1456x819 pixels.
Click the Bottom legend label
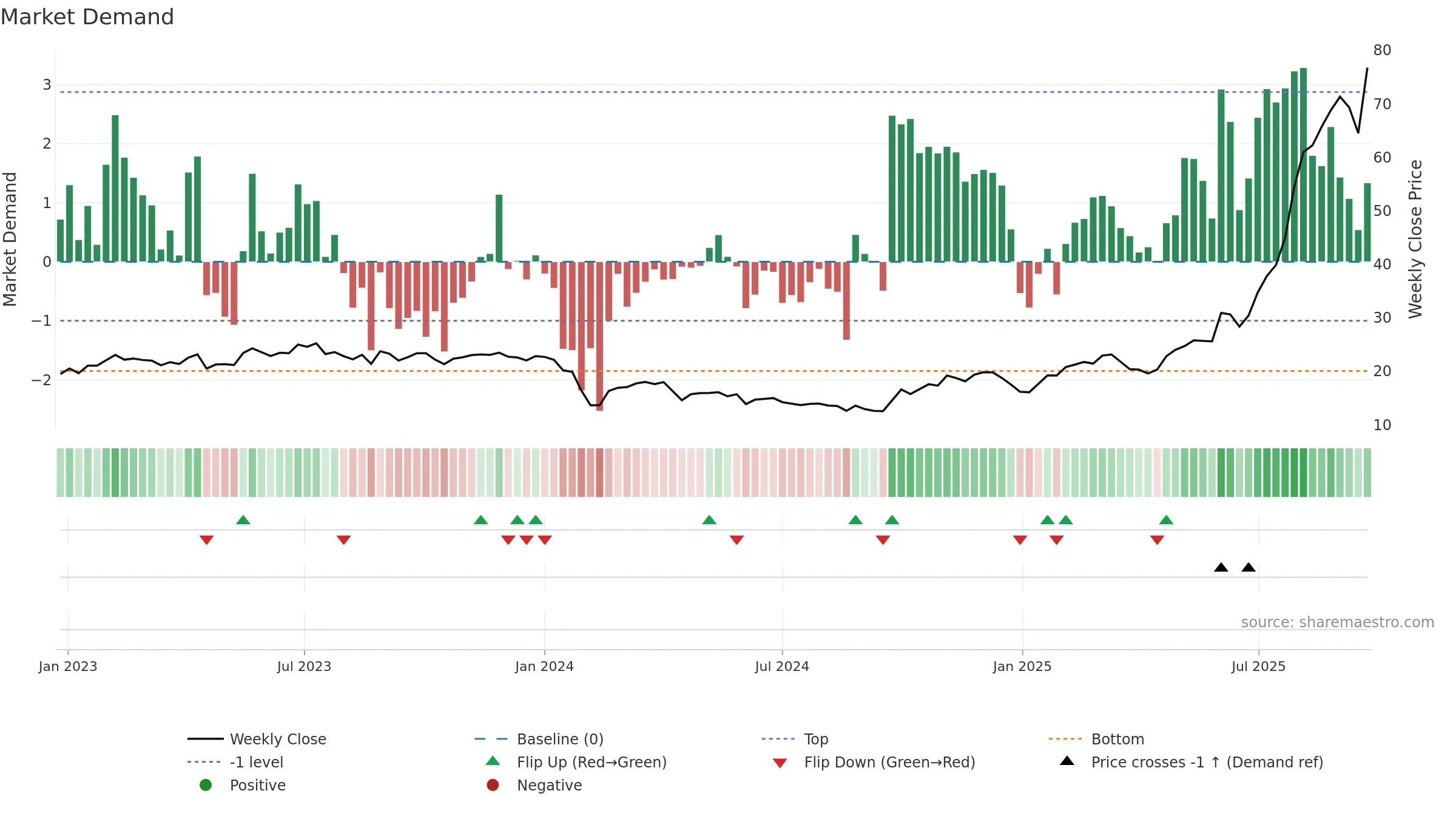click(x=1117, y=739)
